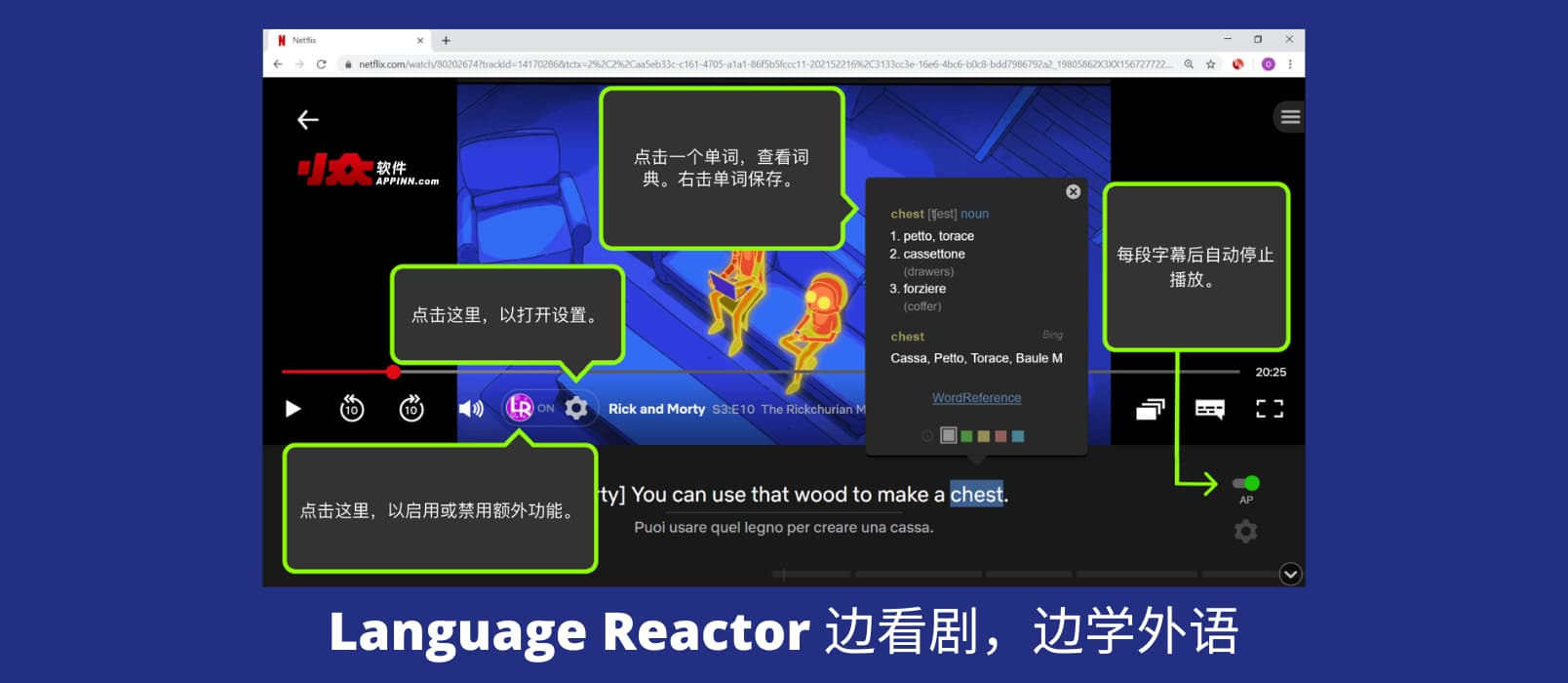Enter fullscreen mode
This screenshot has height=683, width=1568.
pyautogui.click(x=1270, y=409)
